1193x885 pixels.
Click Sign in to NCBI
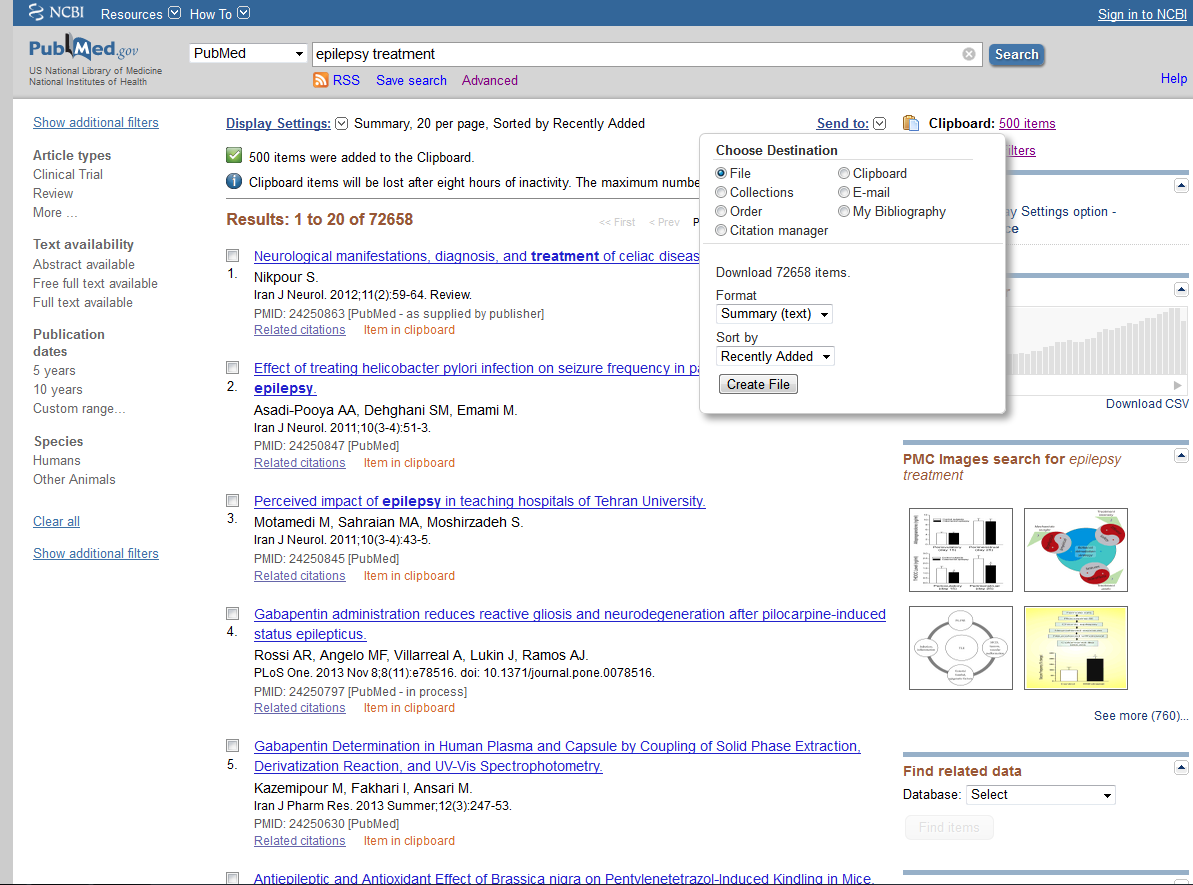coord(1142,14)
